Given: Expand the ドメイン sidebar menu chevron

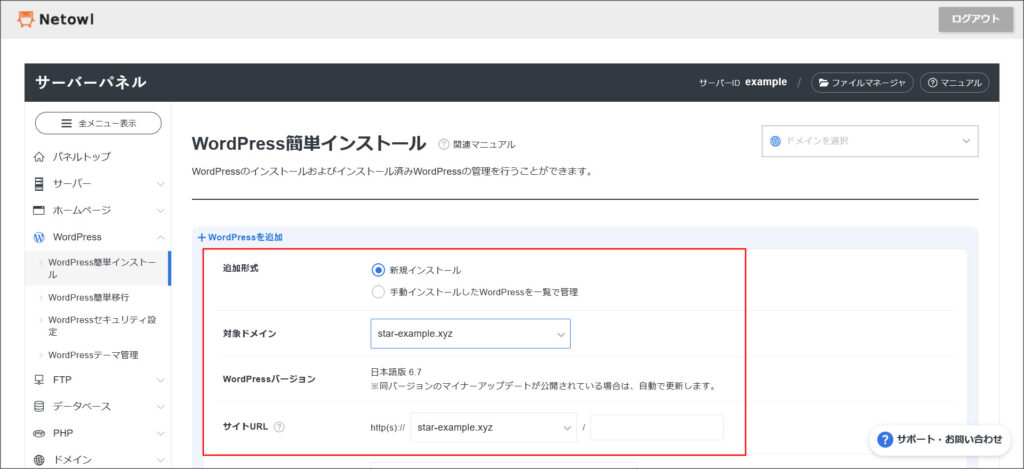Looking at the screenshot, I should click(161, 459).
